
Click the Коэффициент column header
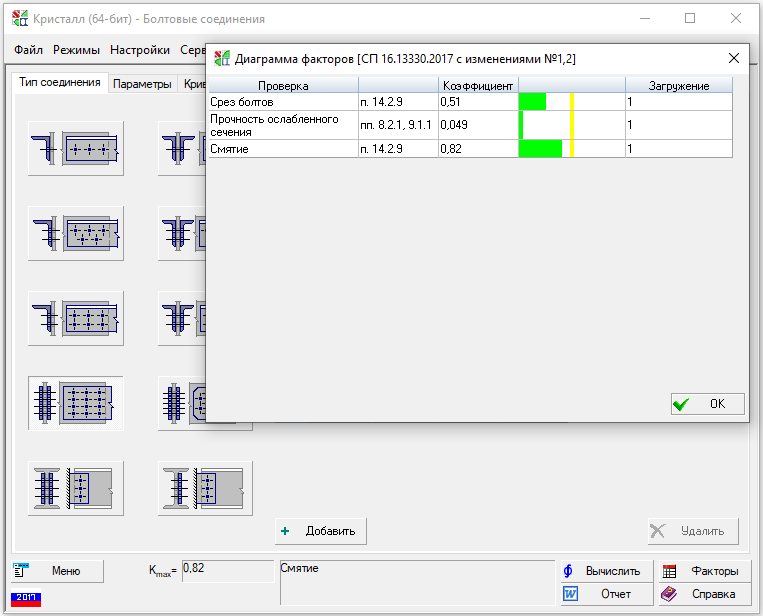478,86
